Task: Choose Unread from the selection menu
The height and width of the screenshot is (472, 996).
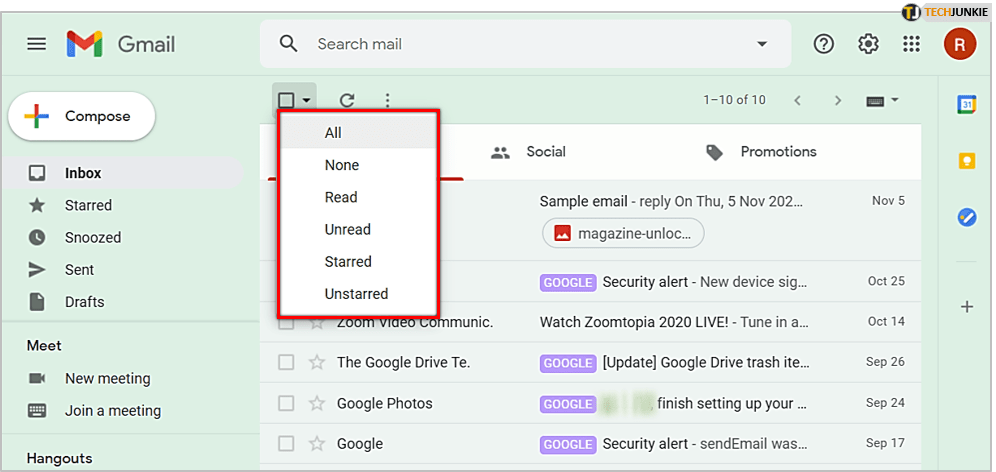Action: pos(348,230)
